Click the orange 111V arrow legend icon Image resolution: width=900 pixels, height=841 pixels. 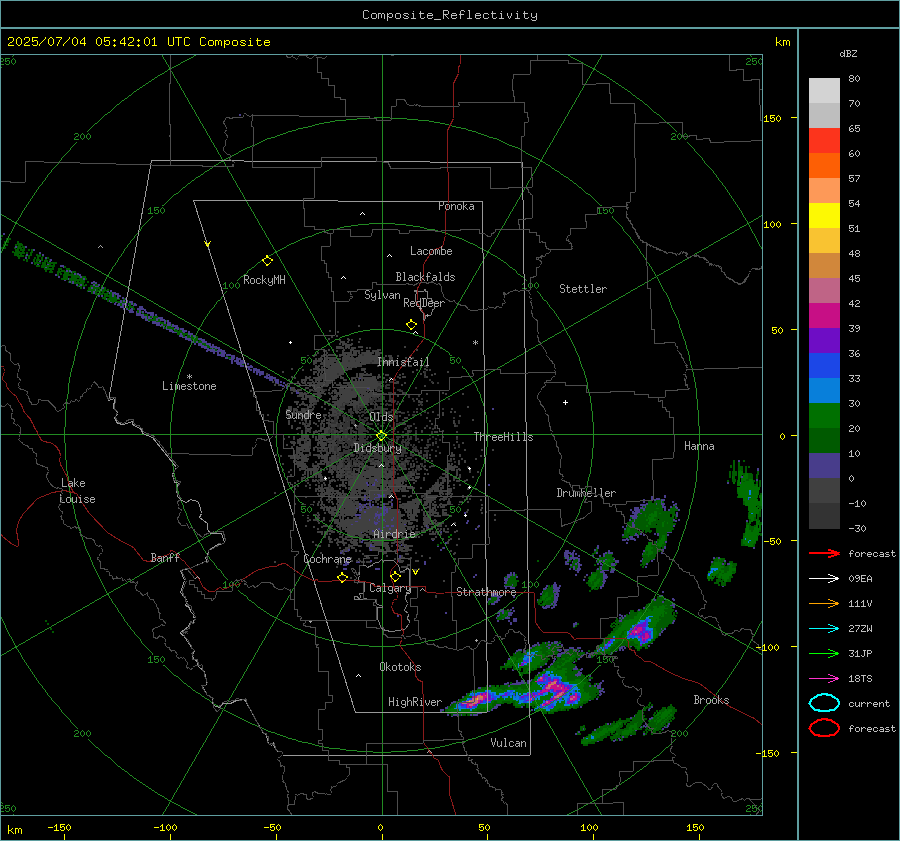(824, 603)
